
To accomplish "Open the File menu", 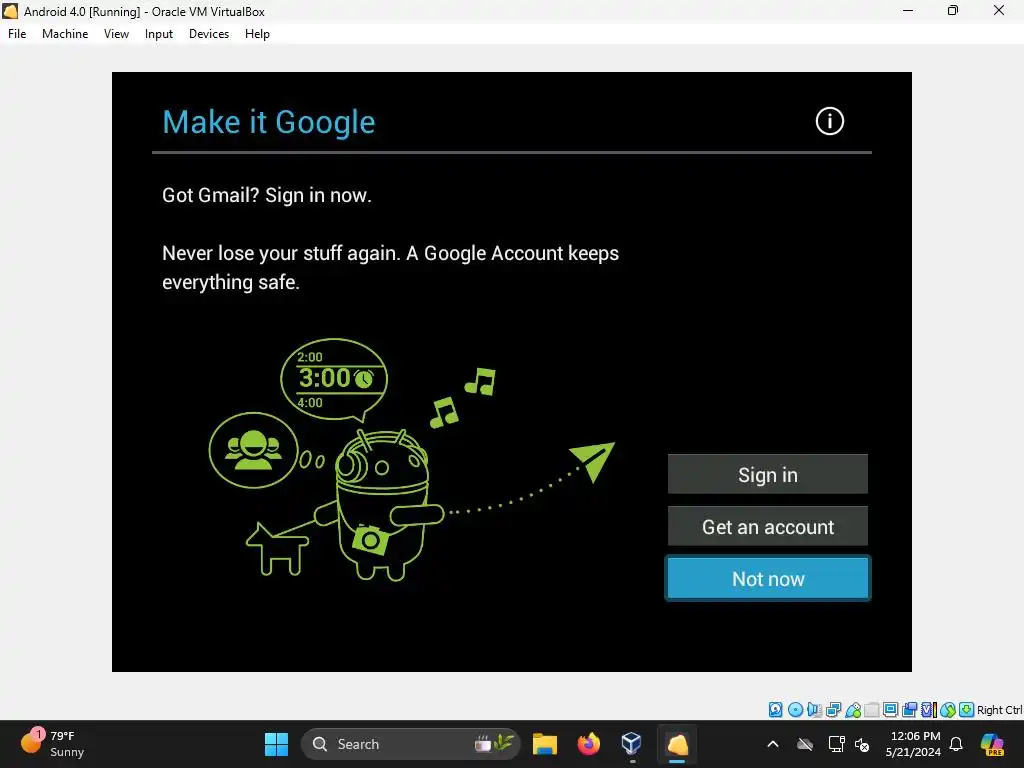I will [x=17, y=34].
